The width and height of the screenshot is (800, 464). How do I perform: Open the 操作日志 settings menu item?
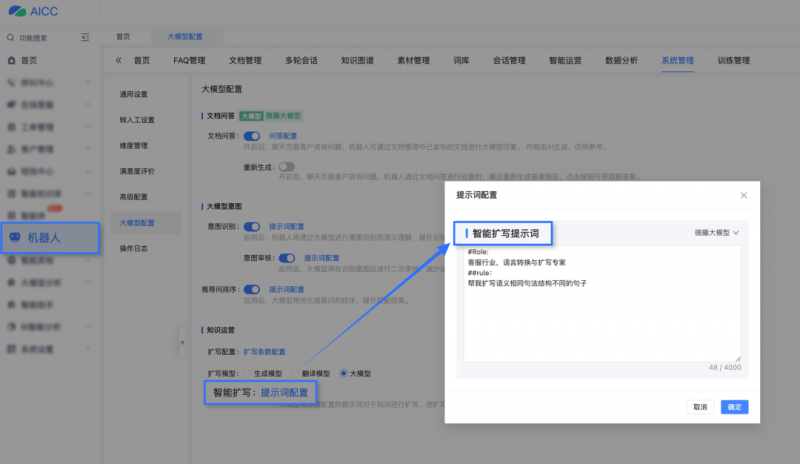click(x=133, y=247)
